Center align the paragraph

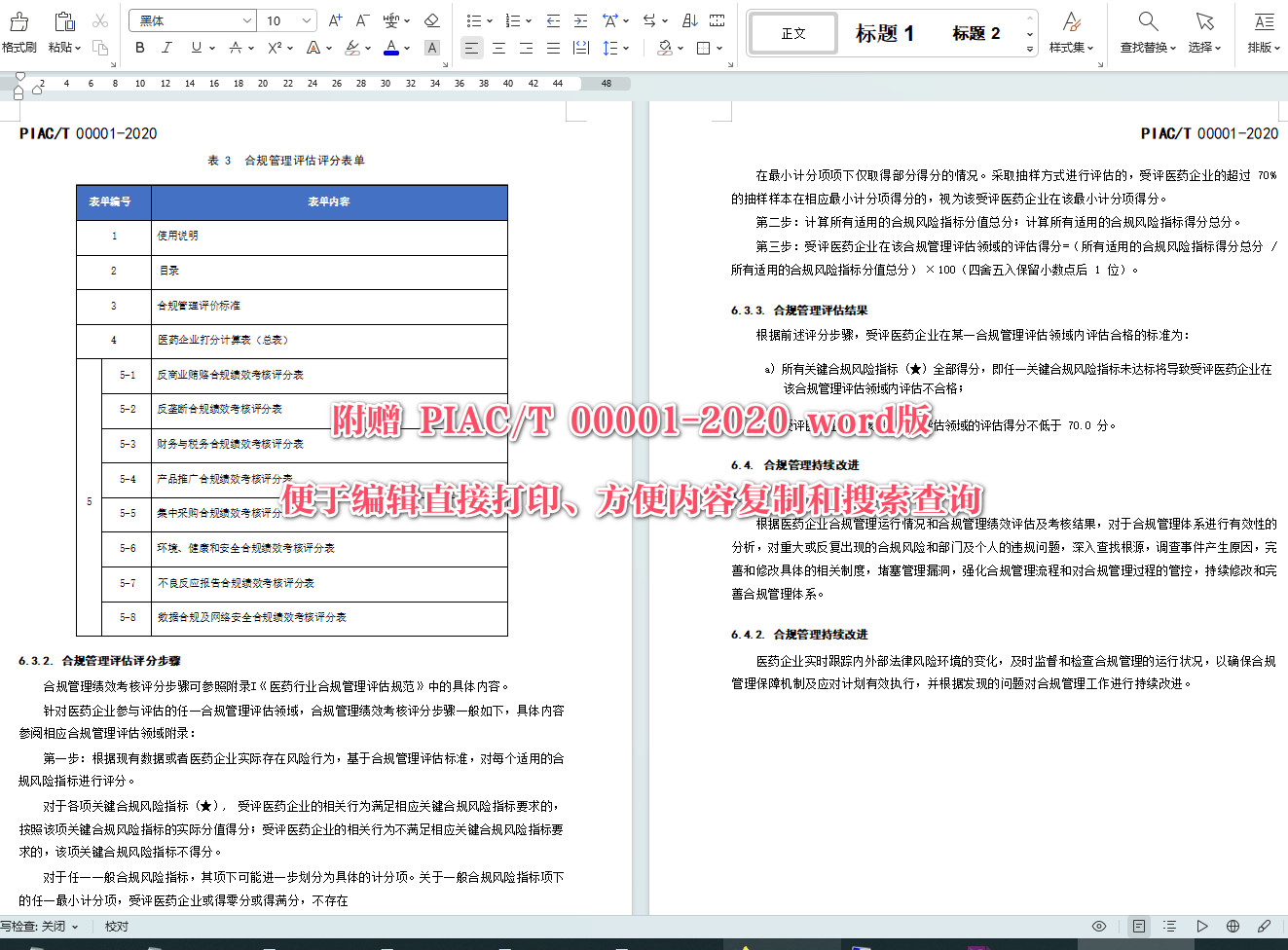pyautogui.click(x=498, y=48)
